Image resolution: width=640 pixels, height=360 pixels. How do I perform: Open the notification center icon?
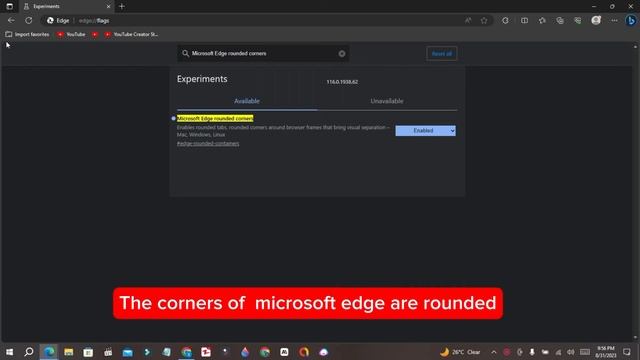(x=627, y=352)
